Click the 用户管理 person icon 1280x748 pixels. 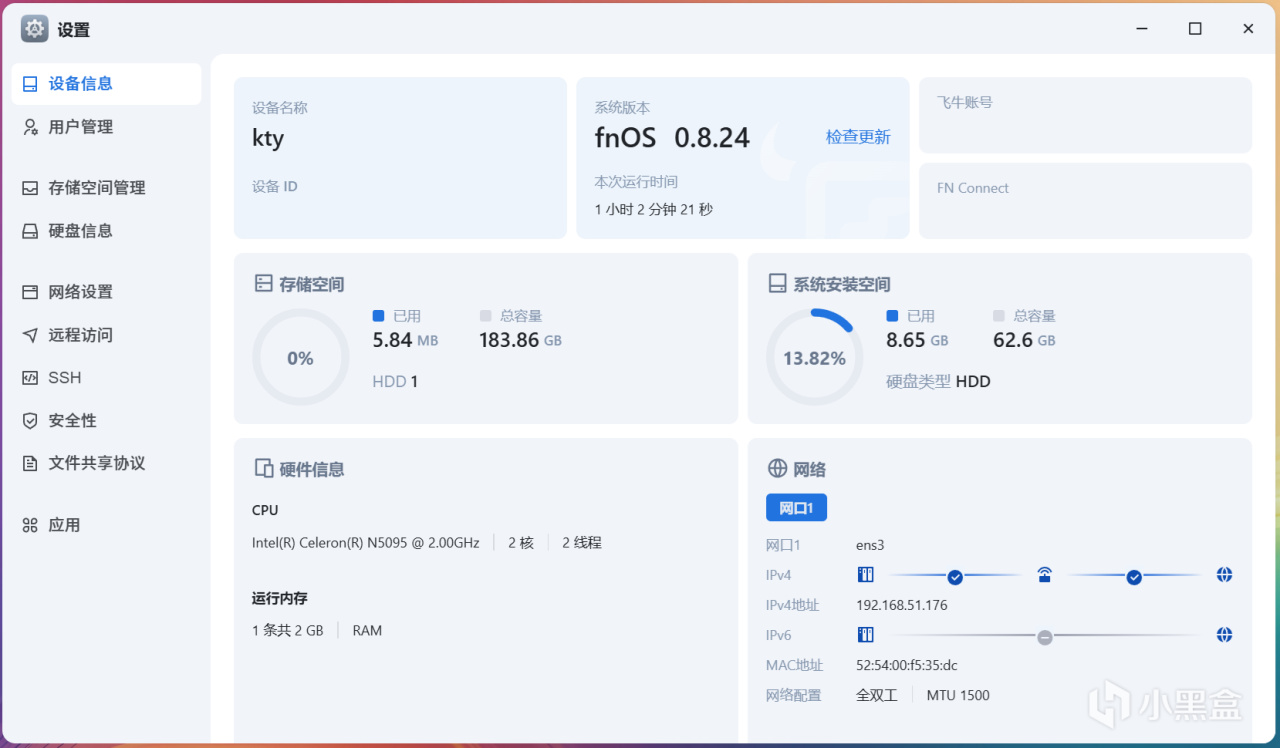tap(30, 127)
